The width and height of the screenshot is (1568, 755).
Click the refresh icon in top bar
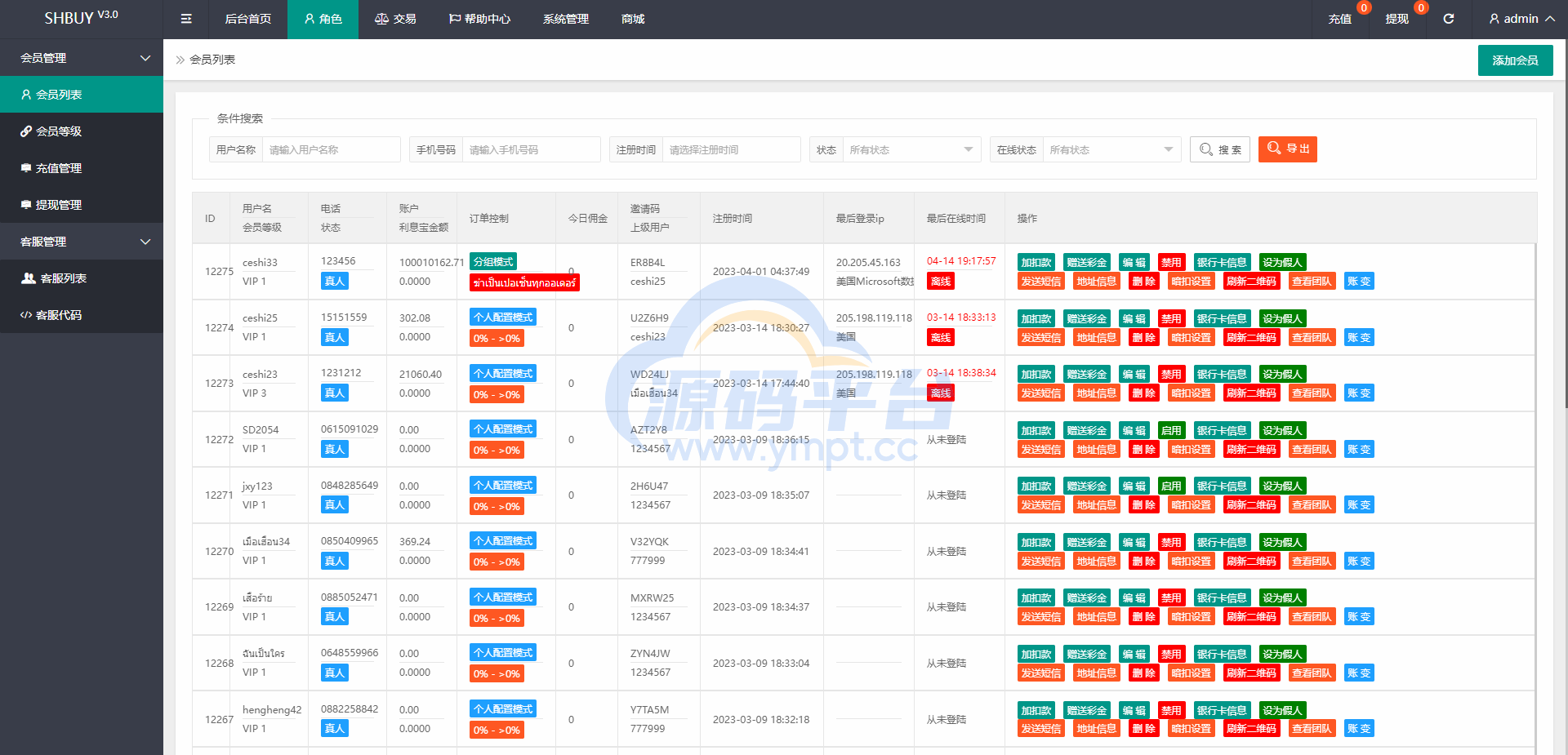click(x=1448, y=19)
